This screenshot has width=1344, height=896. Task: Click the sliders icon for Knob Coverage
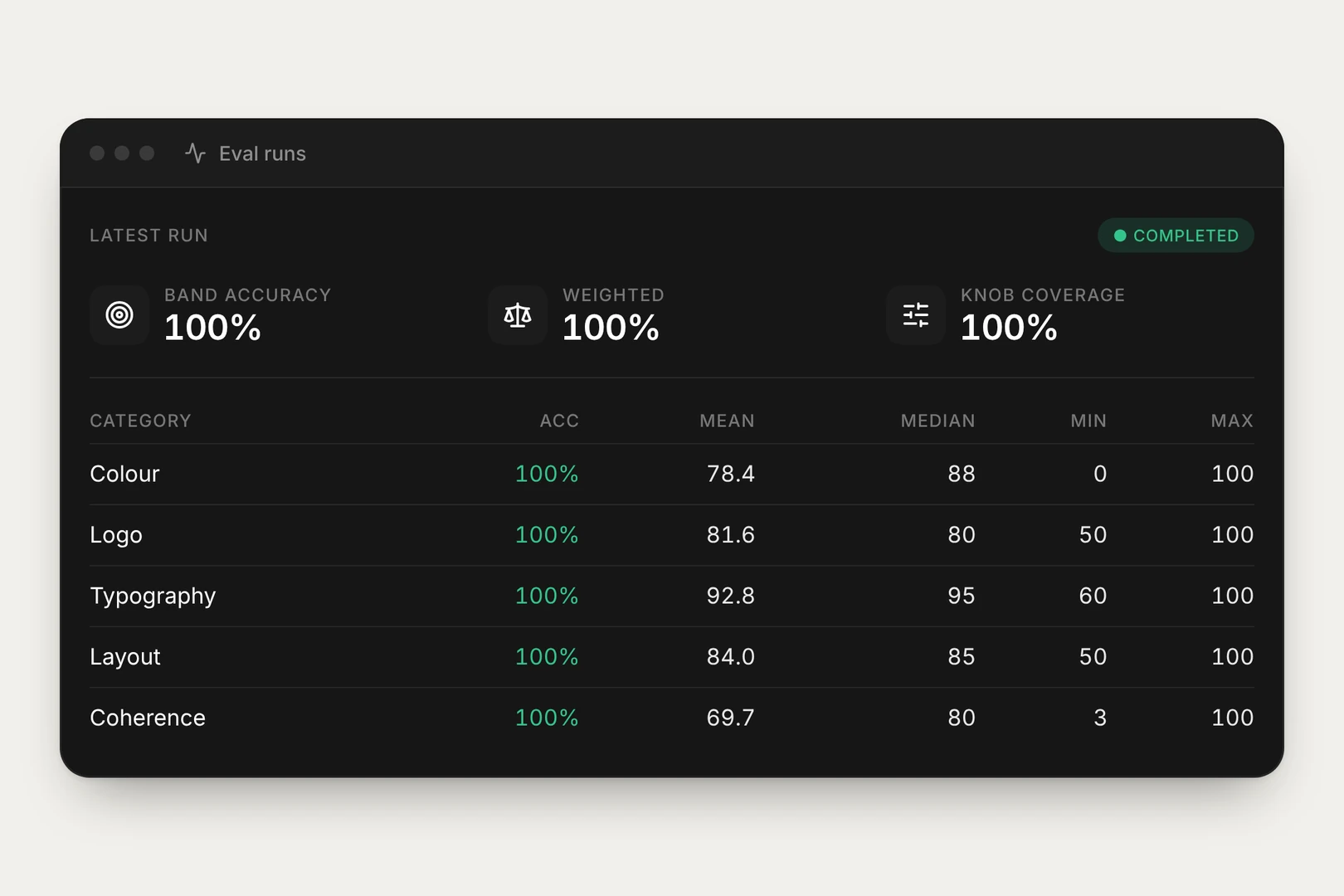point(916,315)
